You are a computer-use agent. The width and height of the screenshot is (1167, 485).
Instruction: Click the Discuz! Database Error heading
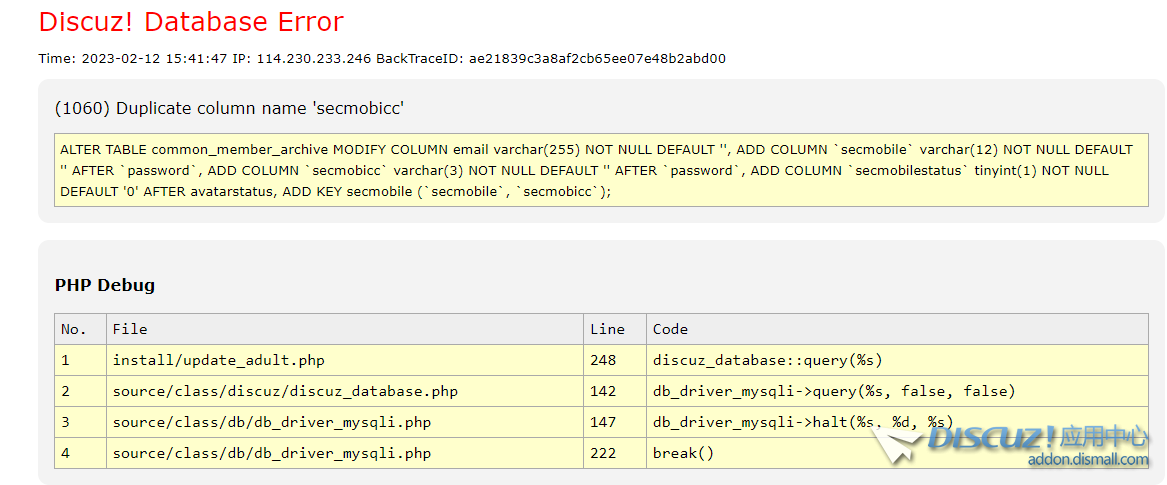(191, 22)
